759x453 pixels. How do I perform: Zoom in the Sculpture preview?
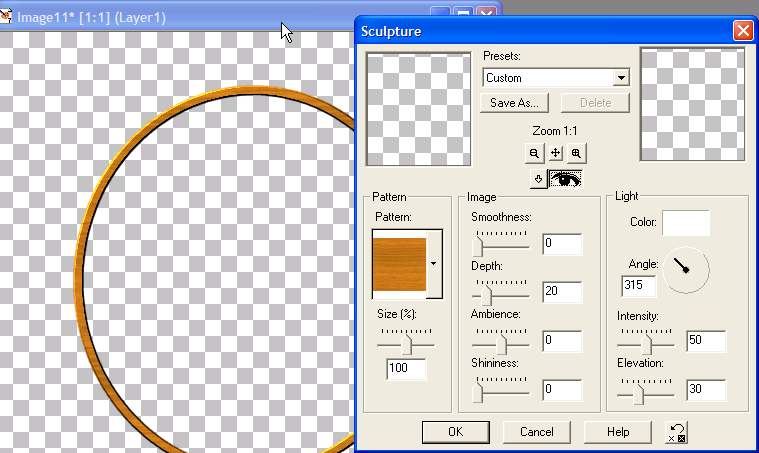(576, 153)
